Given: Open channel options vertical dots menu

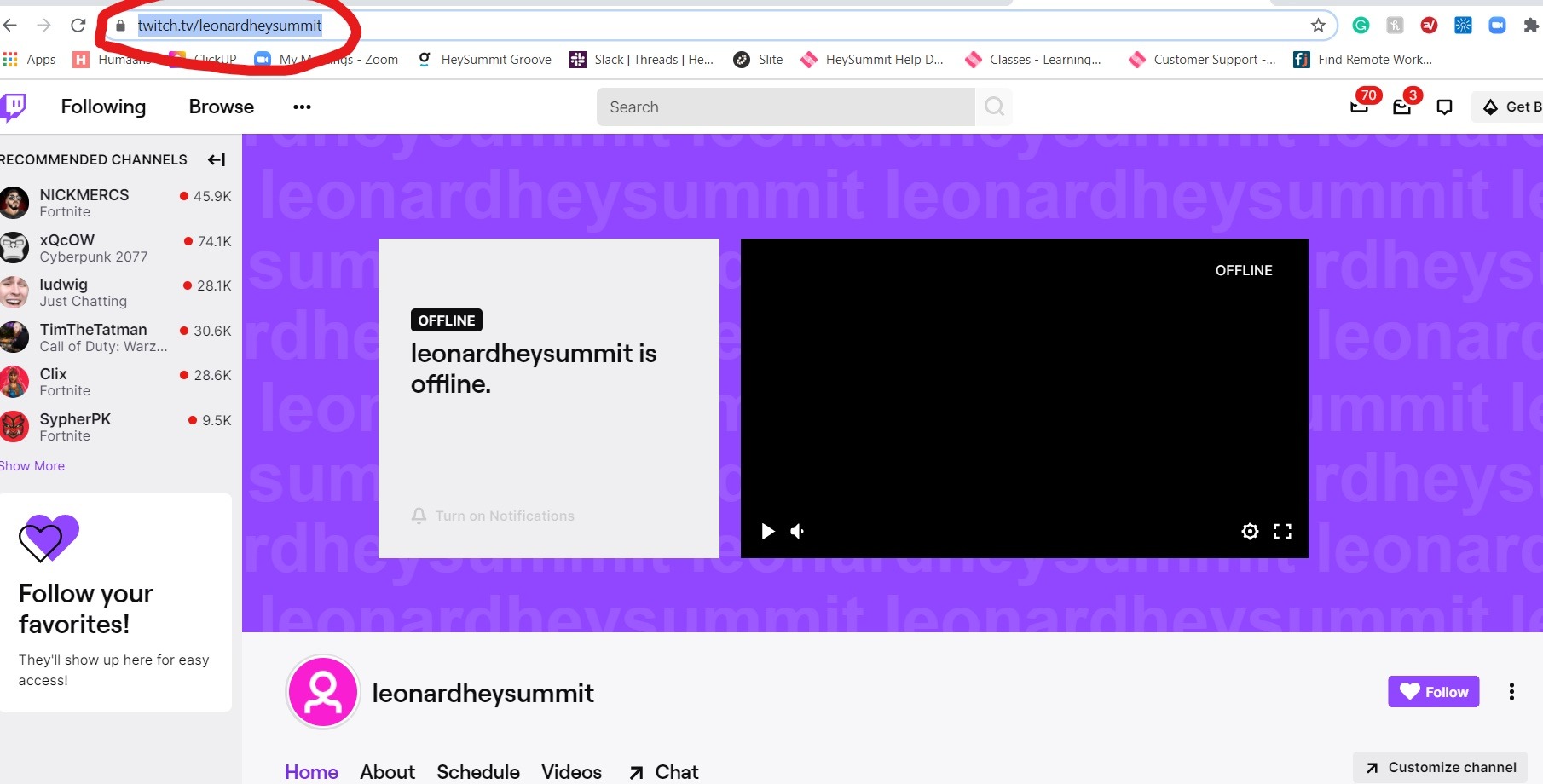Looking at the screenshot, I should pos(1511,692).
